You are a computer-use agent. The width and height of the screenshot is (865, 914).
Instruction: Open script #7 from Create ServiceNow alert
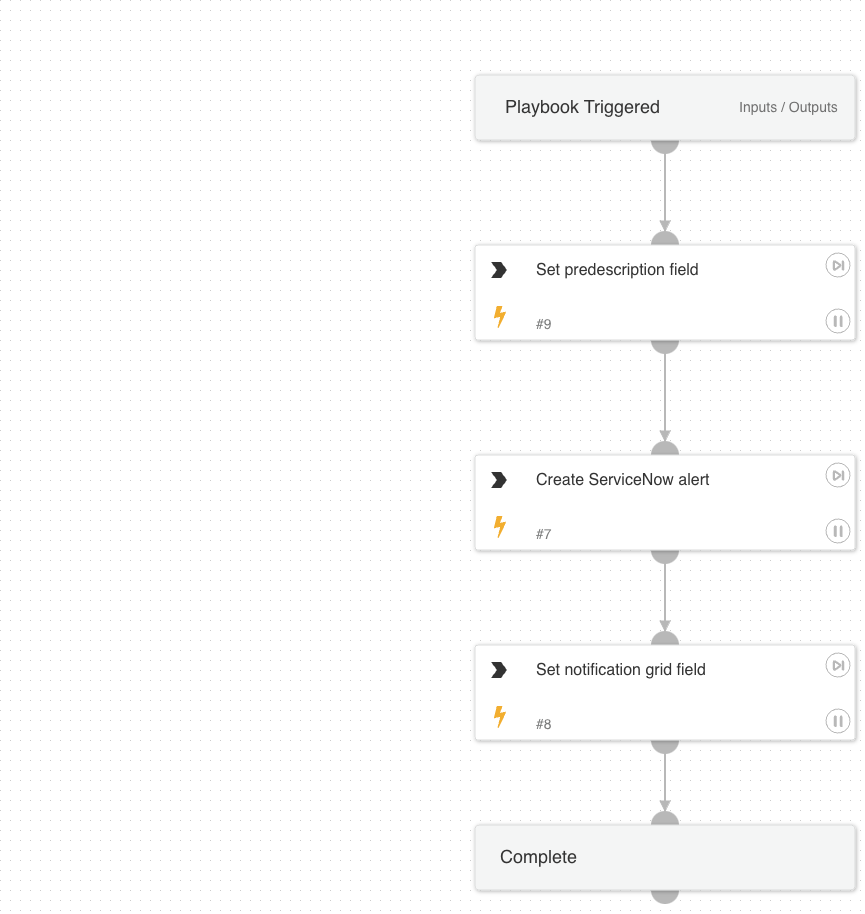tap(543, 534)
